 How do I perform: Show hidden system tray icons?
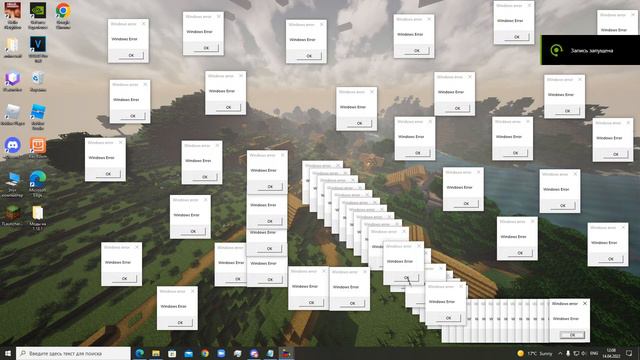(560, 353)
